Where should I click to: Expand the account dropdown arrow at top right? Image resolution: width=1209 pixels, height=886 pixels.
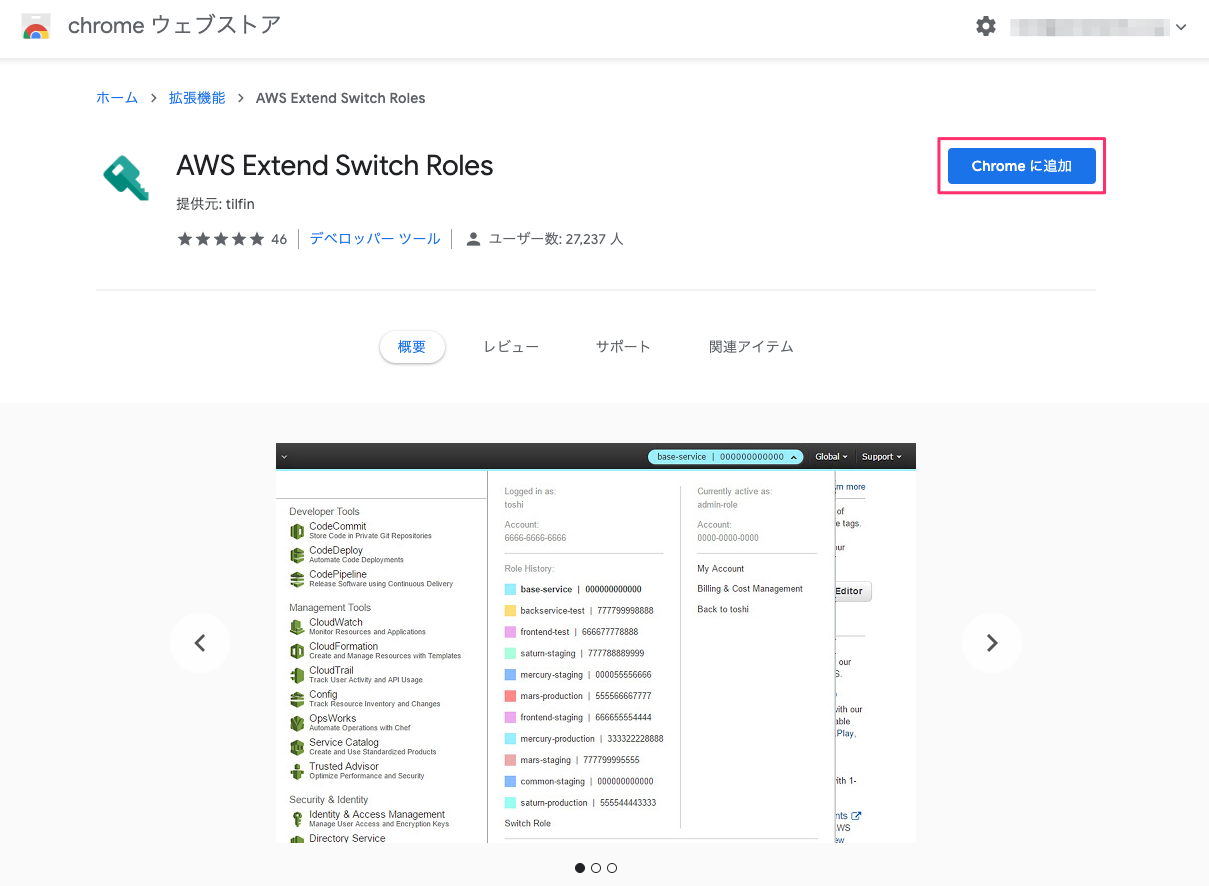click(1181, 28)
